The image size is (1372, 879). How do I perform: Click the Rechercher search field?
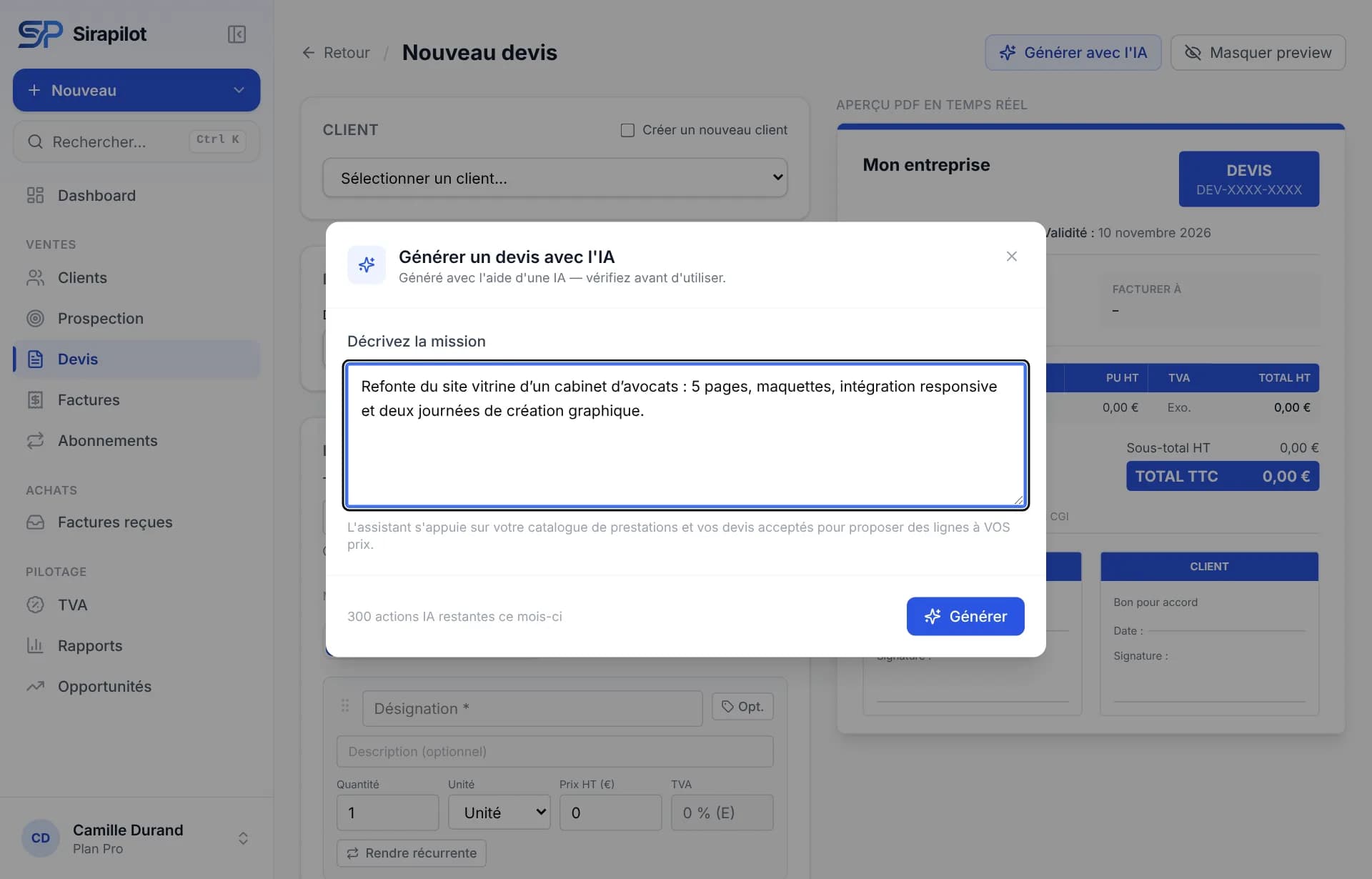pyautogui.click(x=136, y=141)
